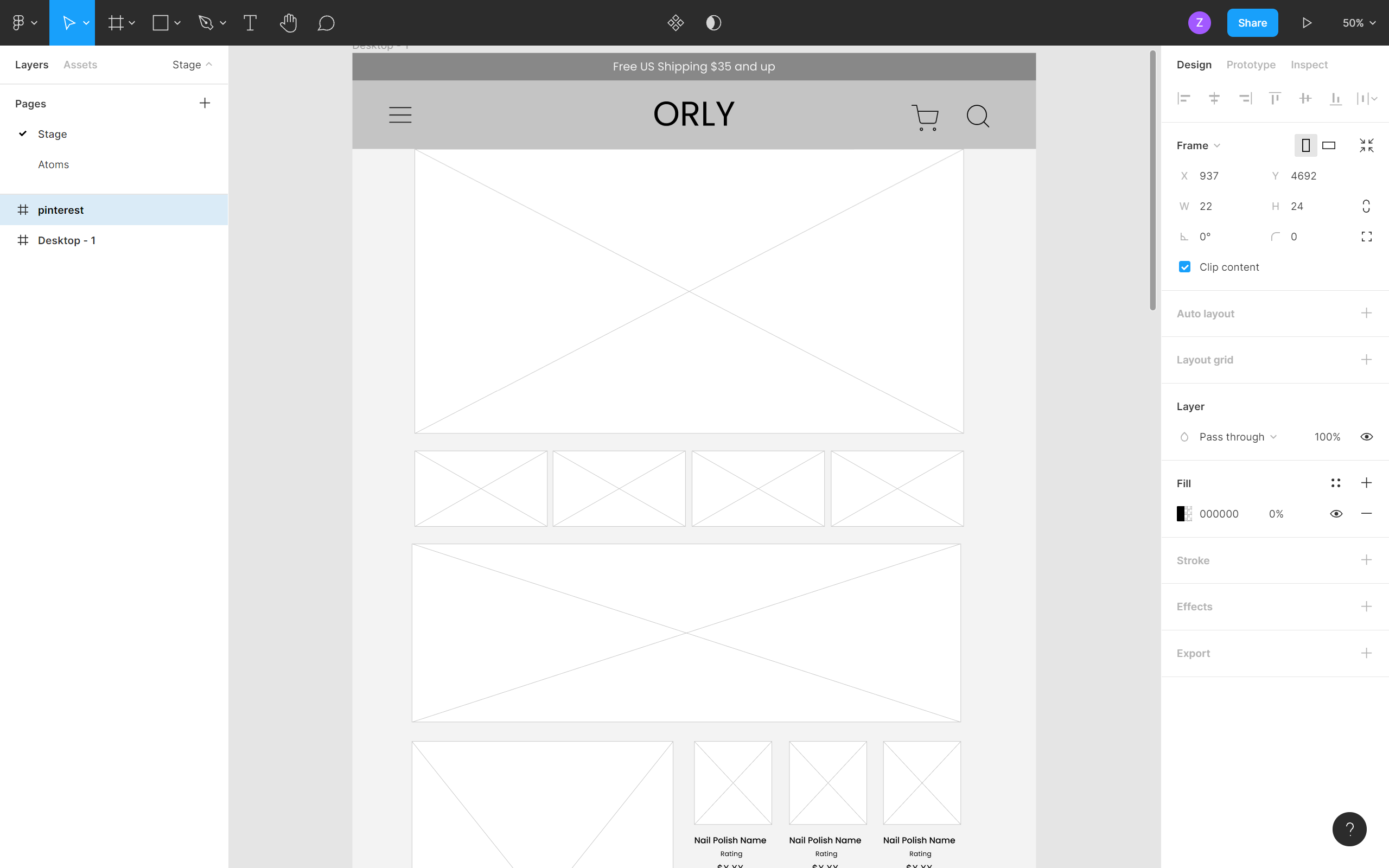Switch to the Inspect tab
This screenshot has height=868, width=1389.
point(1309,64)
